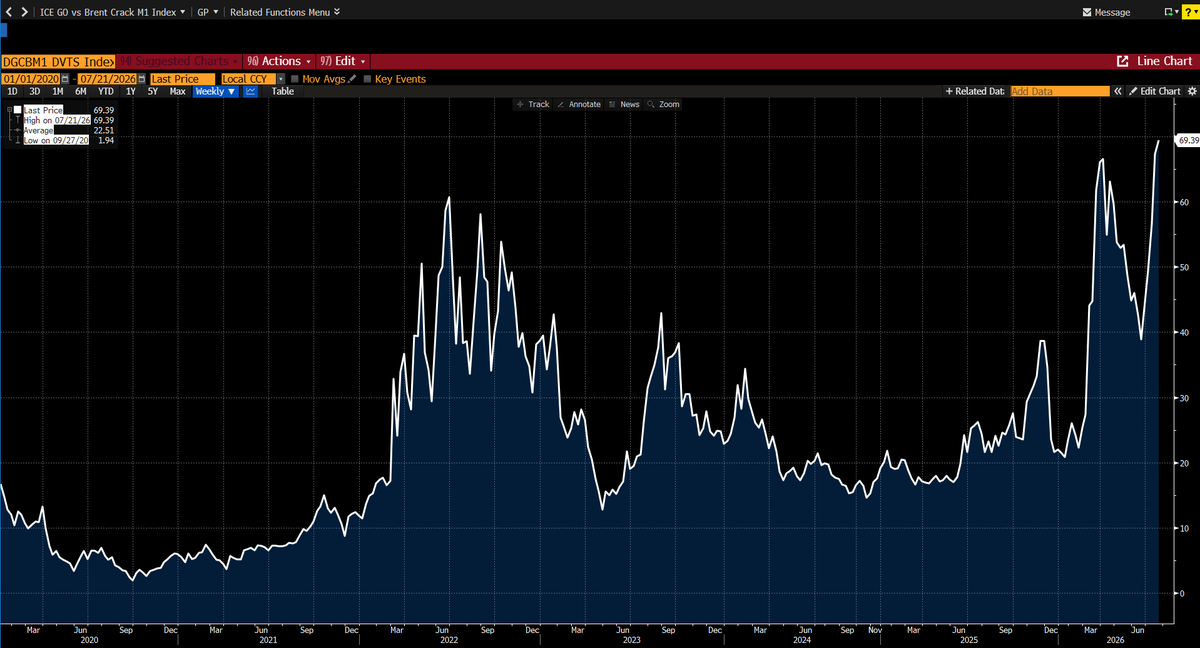This screenshot has width=1200, height=648.
Task: Click the Add Data input field
Action: [1060, 91]
